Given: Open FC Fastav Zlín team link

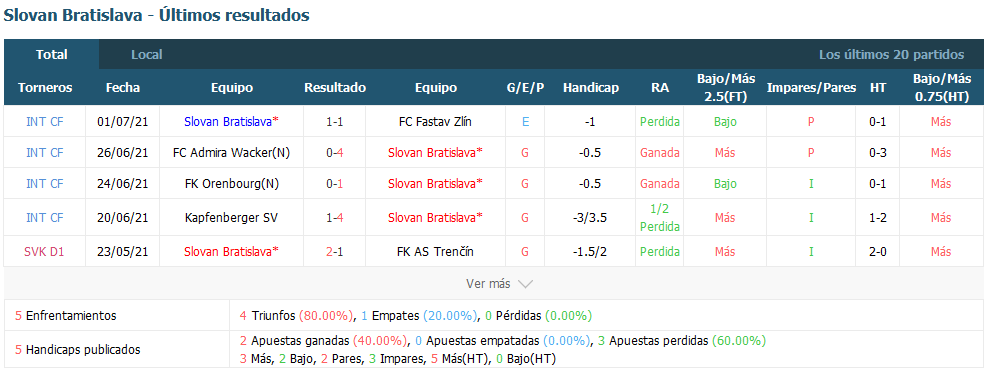Looking at the screenshot, I should 444,122.
